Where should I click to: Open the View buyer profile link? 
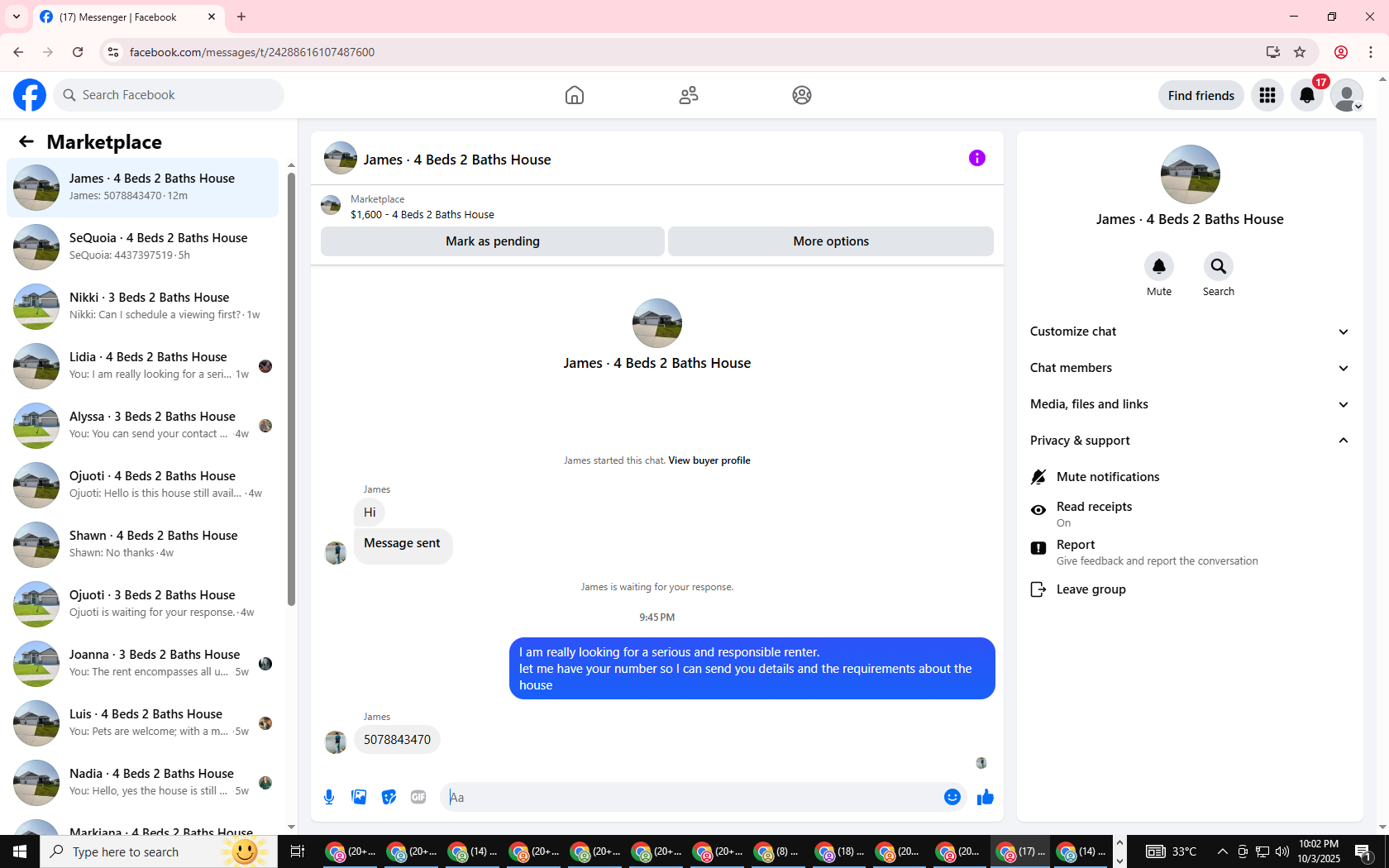pos(709,460)
